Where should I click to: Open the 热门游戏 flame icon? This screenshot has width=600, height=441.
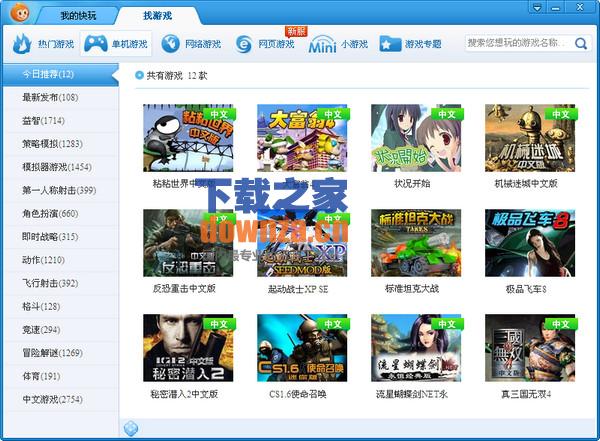pyautogui.click(x=22, y=44)
